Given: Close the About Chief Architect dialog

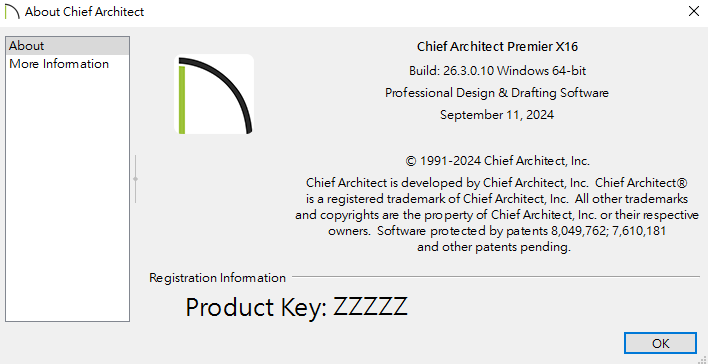Looking at the screenshot, I should pos(694,11).
